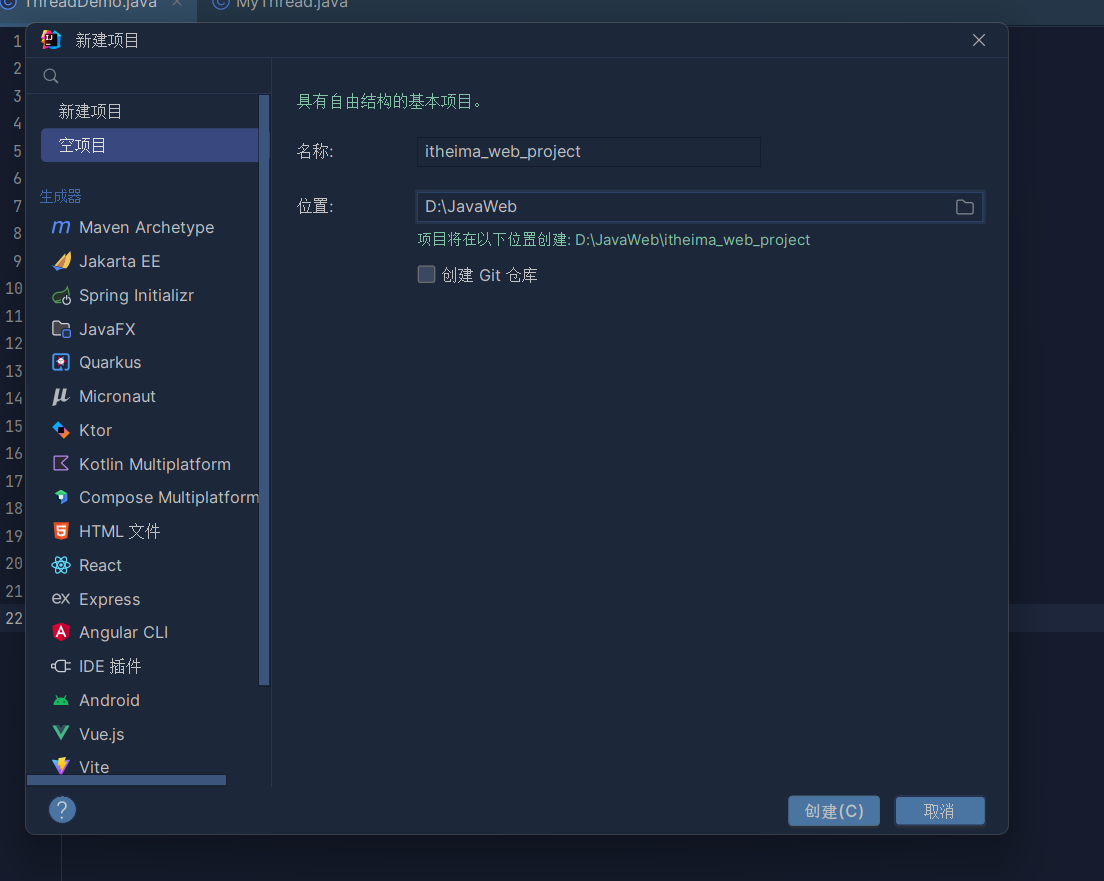
Task: Click the Jakarta EE feather icon
Action: (61, 261)
